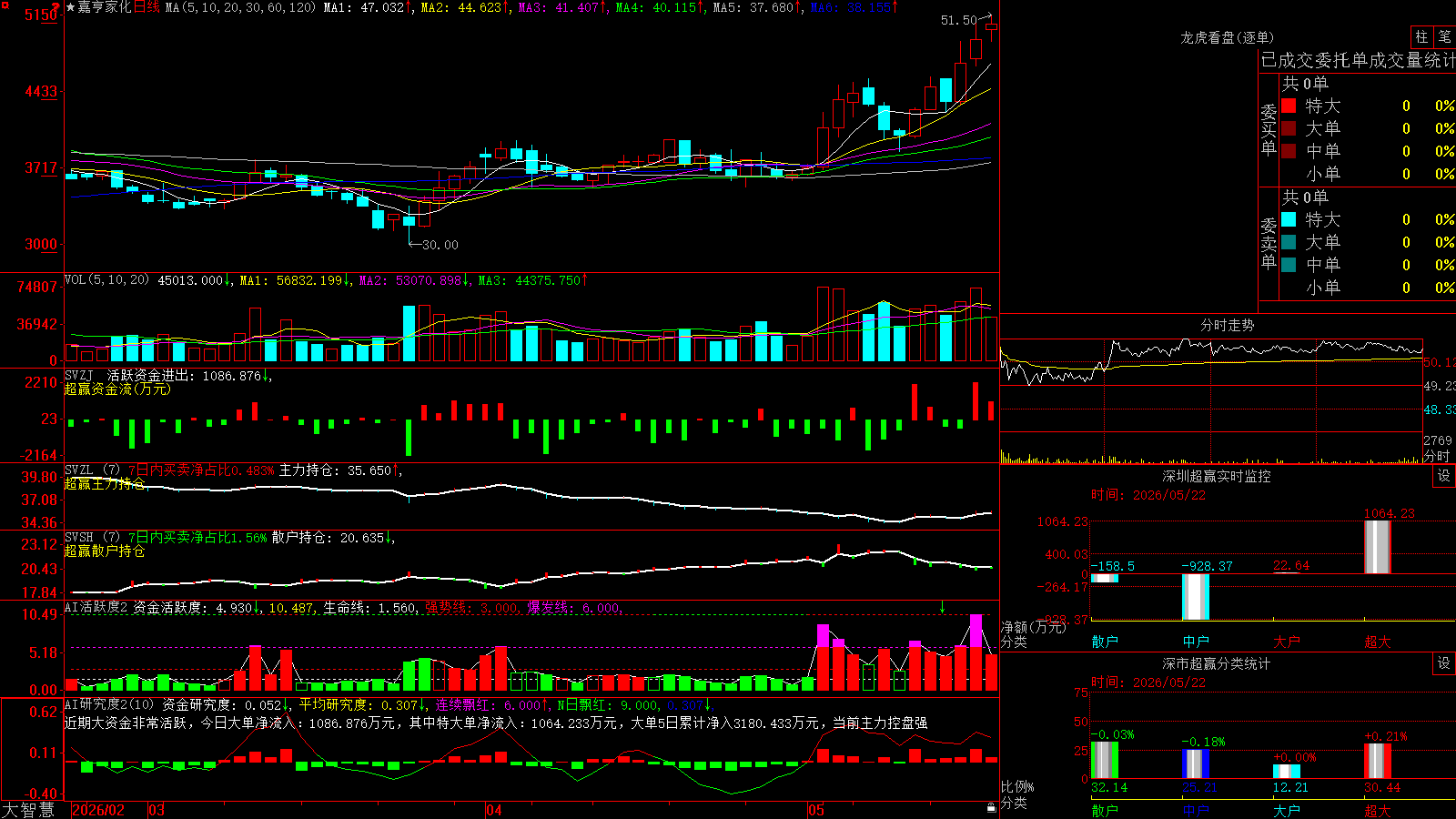Click the 龙虎看盘(逐单) panel title

1227,37
